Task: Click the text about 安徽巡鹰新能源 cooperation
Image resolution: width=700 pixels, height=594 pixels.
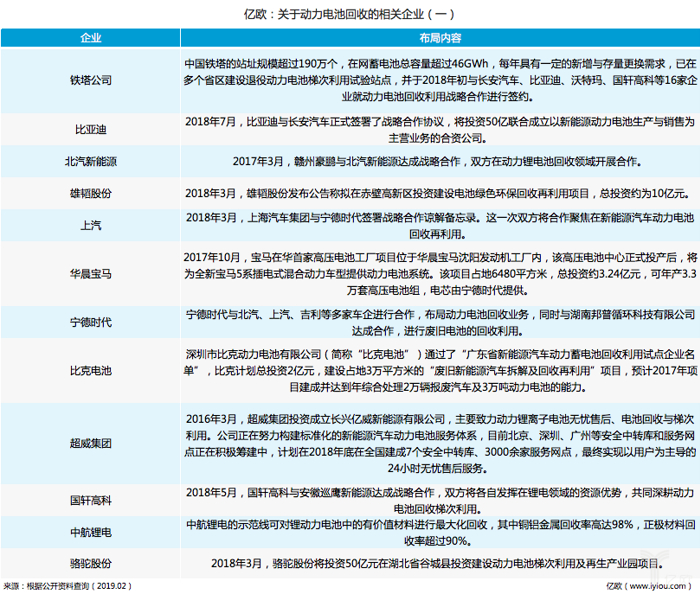Action: (440, 501)
